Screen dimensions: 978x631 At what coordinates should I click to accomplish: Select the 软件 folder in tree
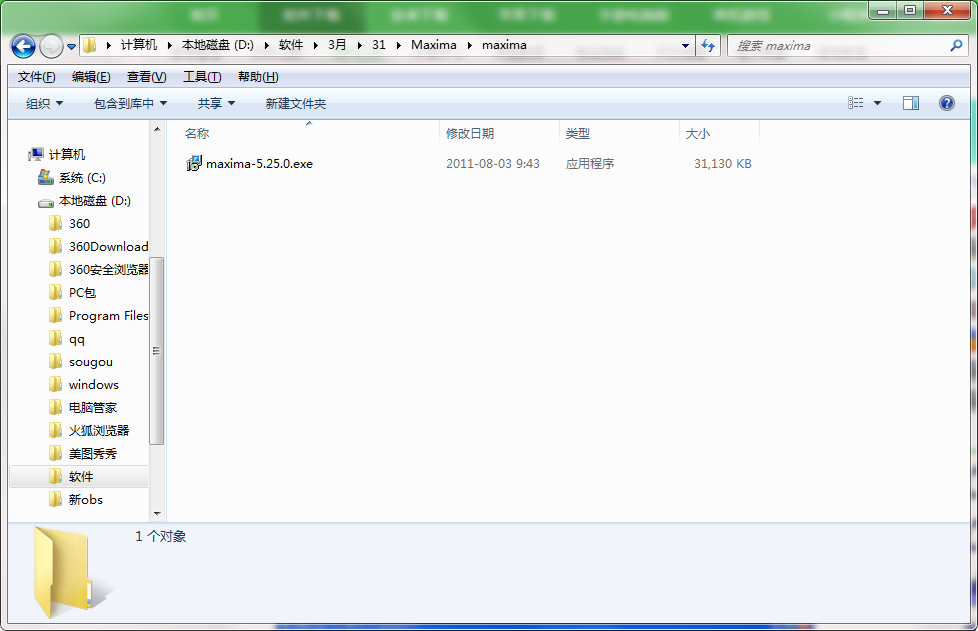tap(80, 477)
